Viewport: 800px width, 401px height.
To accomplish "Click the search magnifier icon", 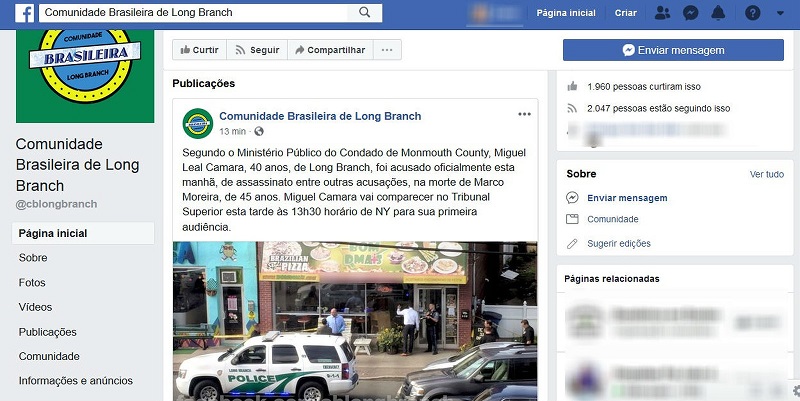I will [364, 12].
